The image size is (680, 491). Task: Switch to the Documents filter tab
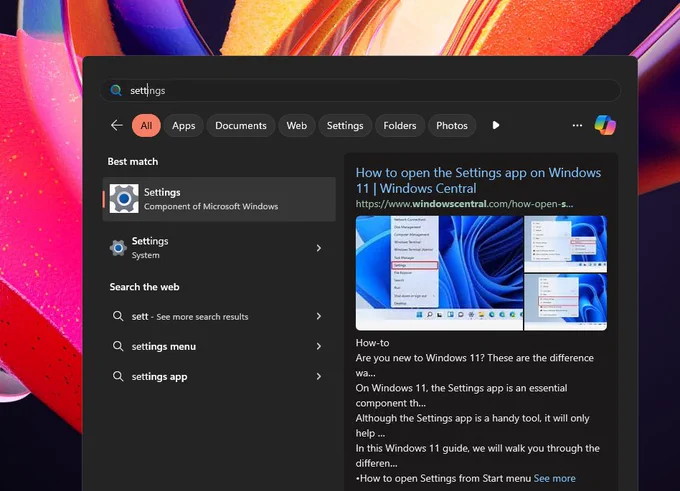click(241, 125)
